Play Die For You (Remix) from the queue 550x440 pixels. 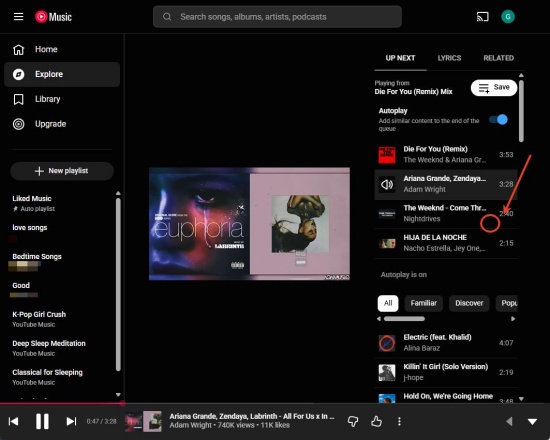point(446,155)
